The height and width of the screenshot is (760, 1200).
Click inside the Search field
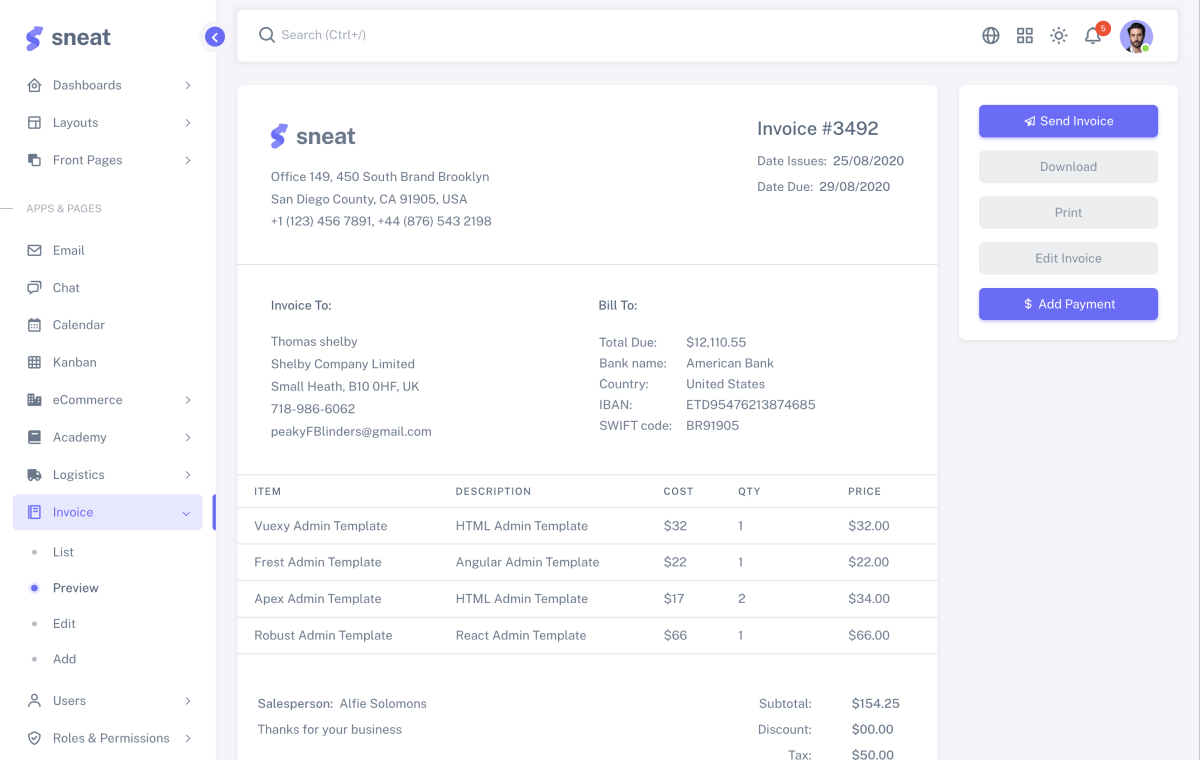(330, 34)
